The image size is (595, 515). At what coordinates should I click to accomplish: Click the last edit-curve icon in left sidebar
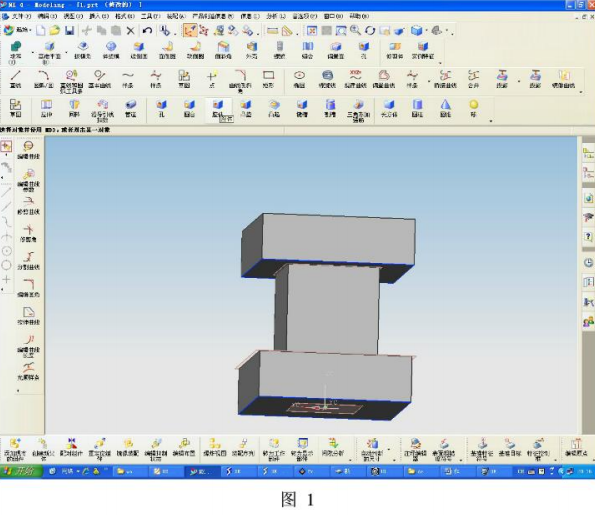[x=28, y=372]
